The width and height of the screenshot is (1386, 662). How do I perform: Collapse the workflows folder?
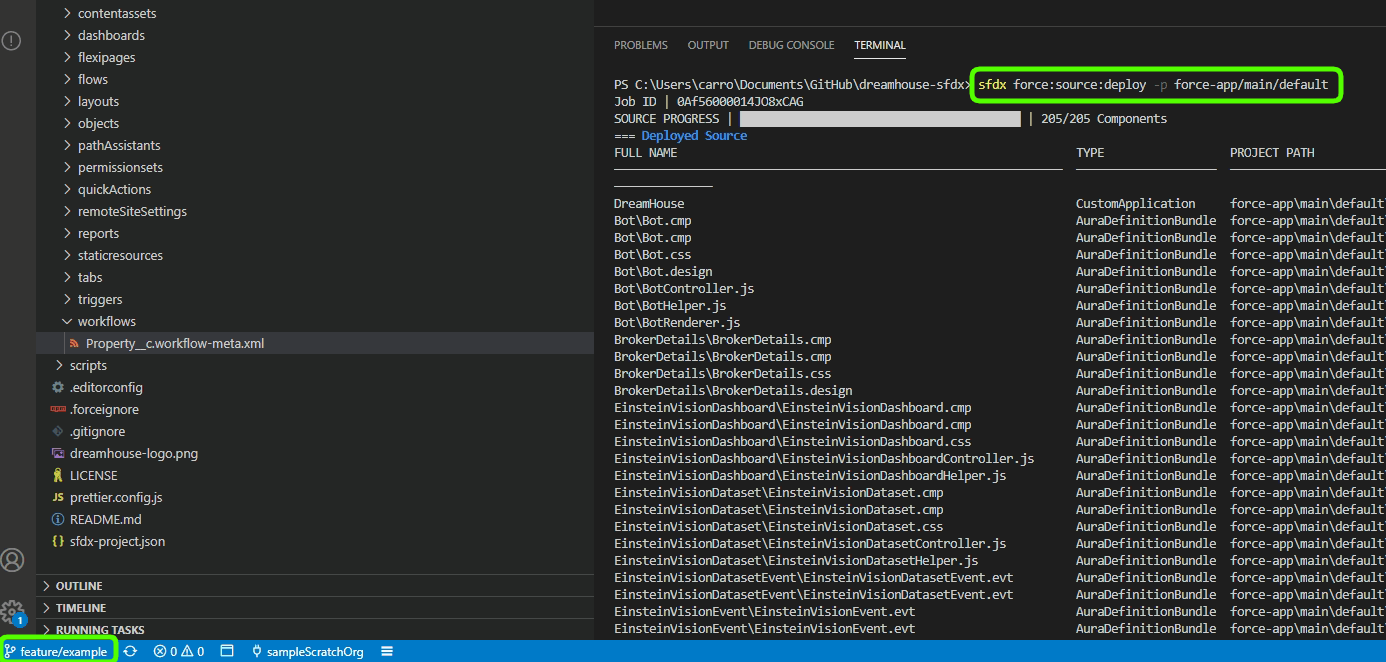click(106, 321)
